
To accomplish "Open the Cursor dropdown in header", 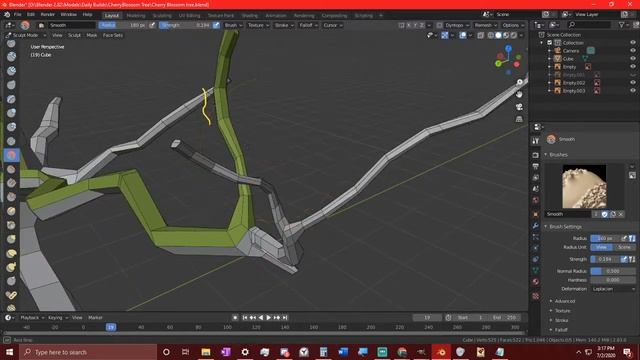I will click(x=333, y=25).
